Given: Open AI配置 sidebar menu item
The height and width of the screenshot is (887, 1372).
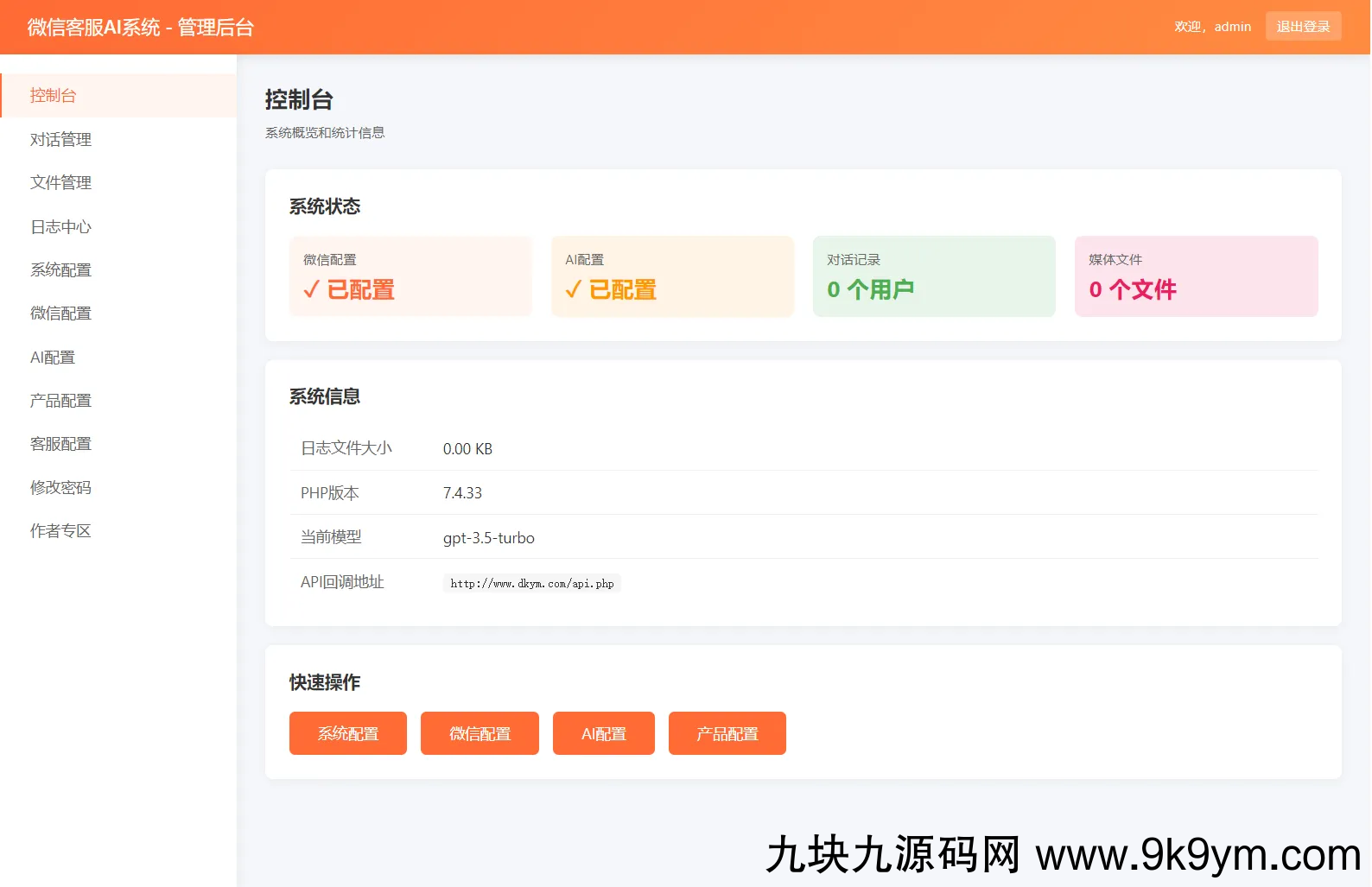Looking at the screenshot, I should tap(53, 357).
